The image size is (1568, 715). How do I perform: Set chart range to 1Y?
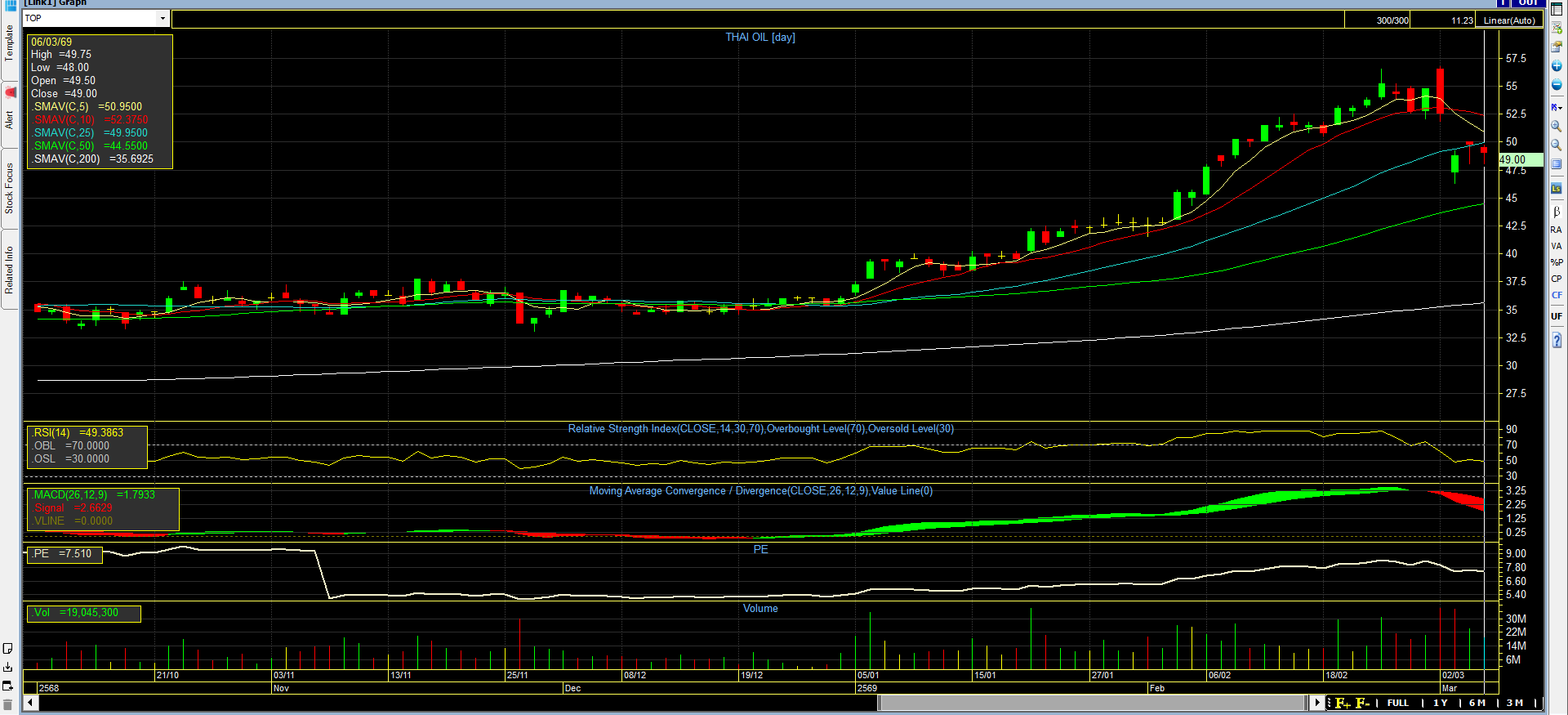coord(1441,703)
